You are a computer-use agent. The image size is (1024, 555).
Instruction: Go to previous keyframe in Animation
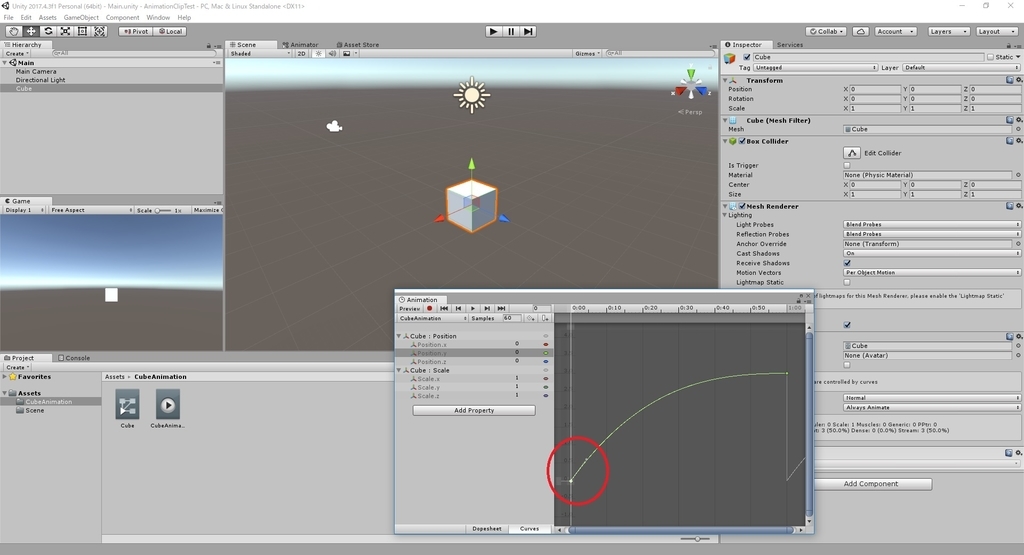458,308
